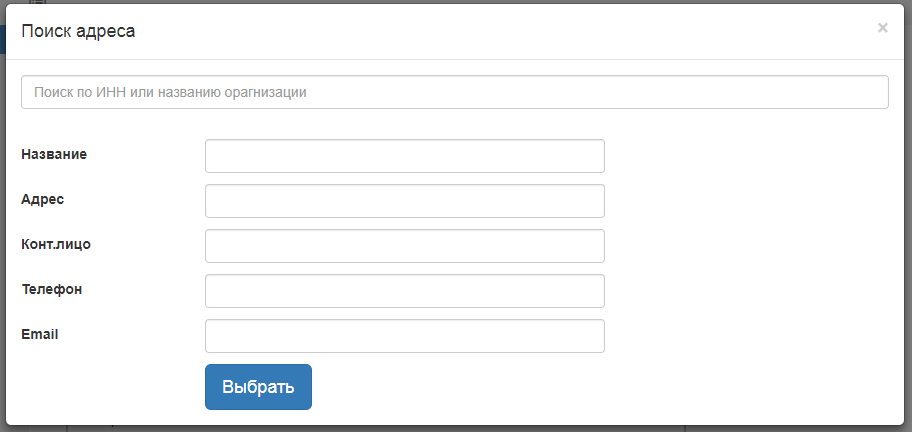
Task: Select the Конт.лицо input field
Action: tap(404, 246)
